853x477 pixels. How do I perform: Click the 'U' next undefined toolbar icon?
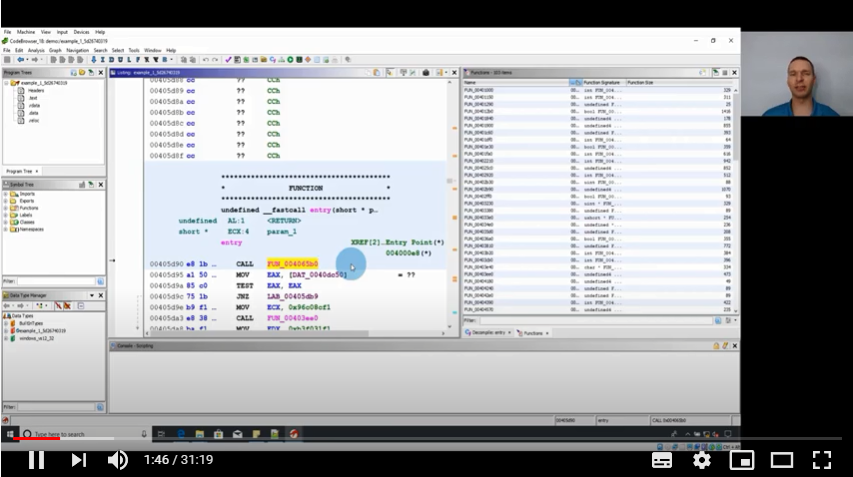coord(120,60)
